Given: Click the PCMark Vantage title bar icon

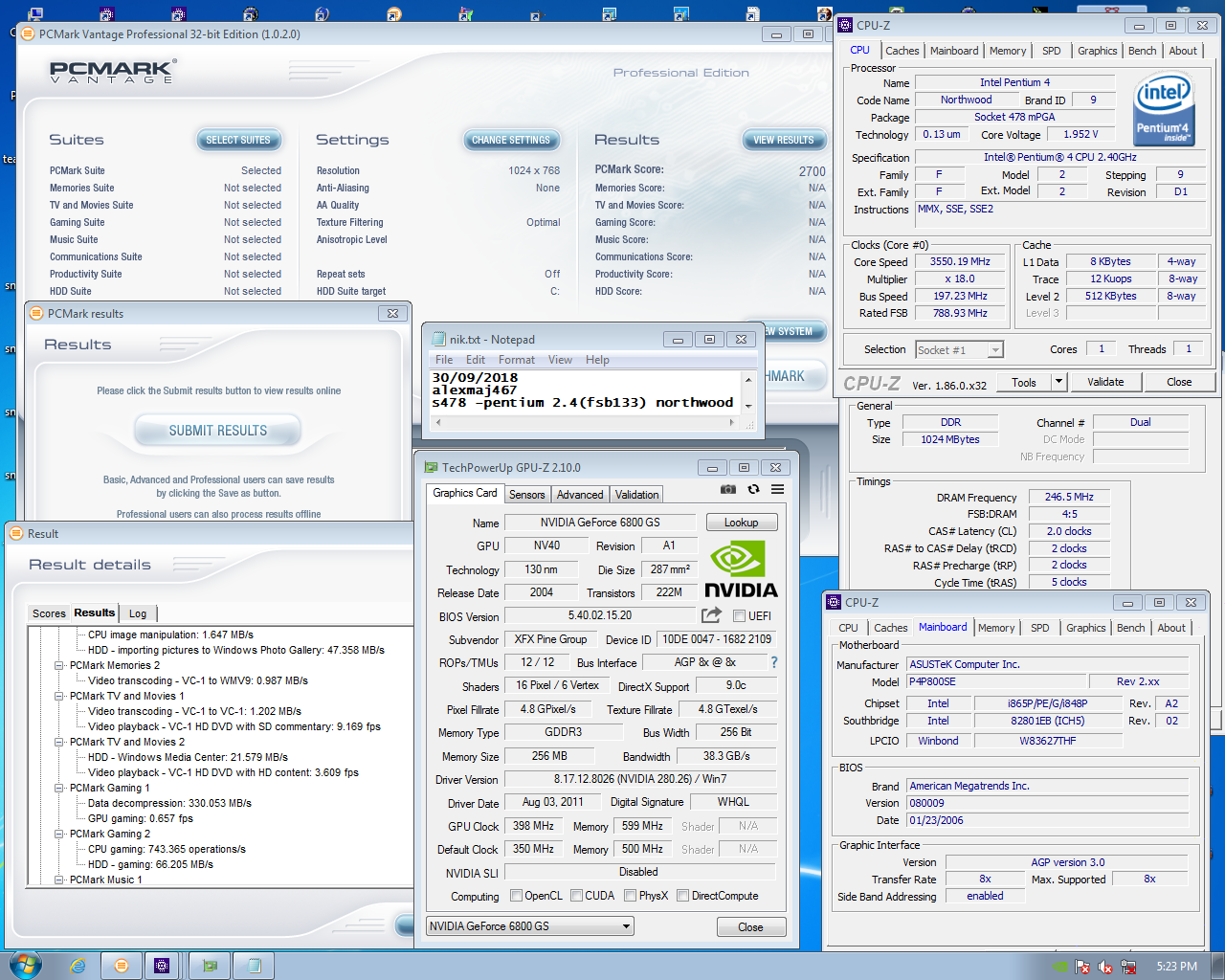Looking at the screenshot, I should (x=28, y=33).
